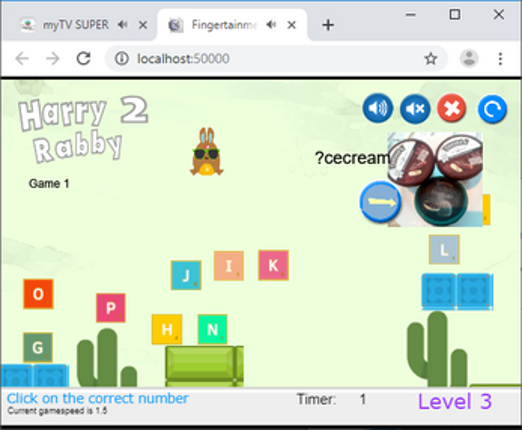
Task: Go forward in browser history
Action: pyautogui.click(x=53, y=59)
